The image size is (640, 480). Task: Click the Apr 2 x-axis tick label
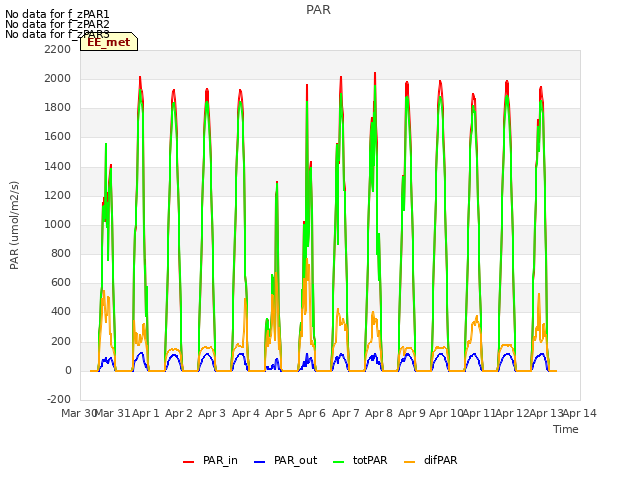(179, 413)
